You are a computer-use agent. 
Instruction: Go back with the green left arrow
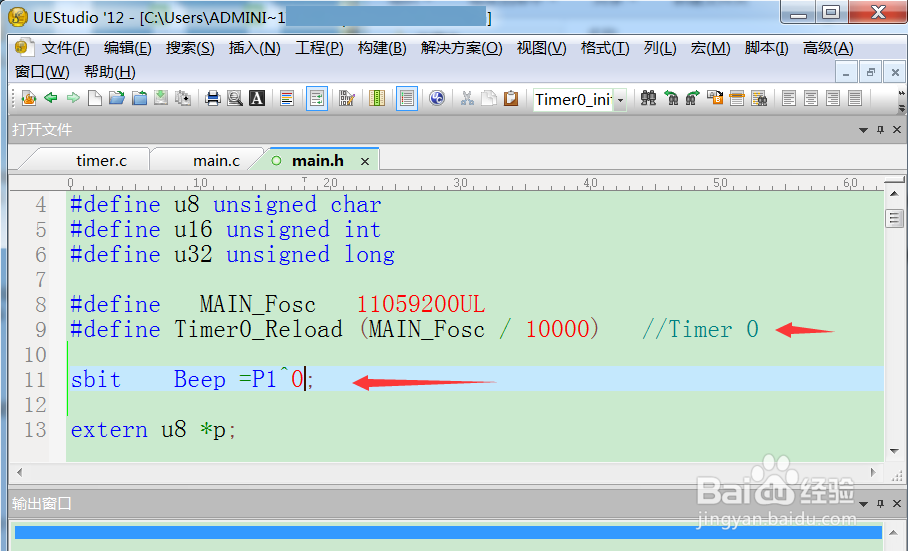pyautogui.click(x=51, y=98)
